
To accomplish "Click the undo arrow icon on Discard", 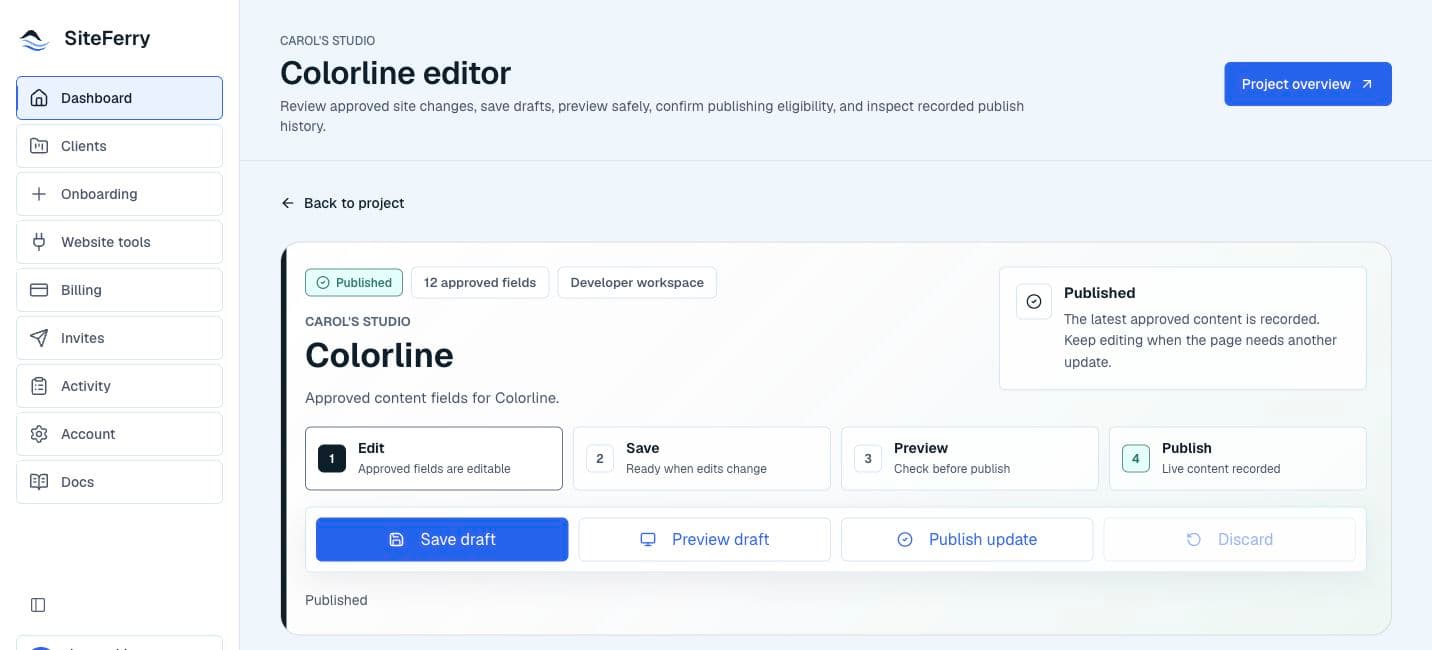I will pyautogui.click(x=1194, y=539).
